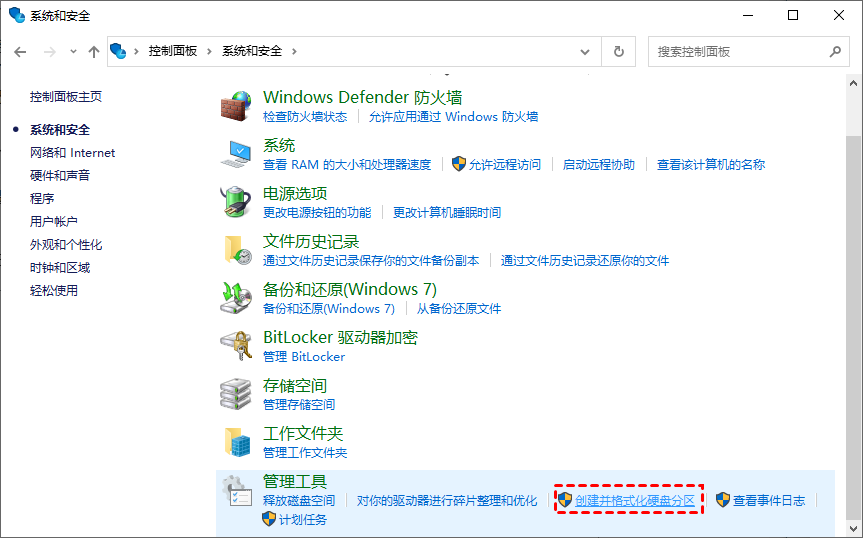
Task: Click 管理工作文件夹 link
Action: click(x=305, y=453)
